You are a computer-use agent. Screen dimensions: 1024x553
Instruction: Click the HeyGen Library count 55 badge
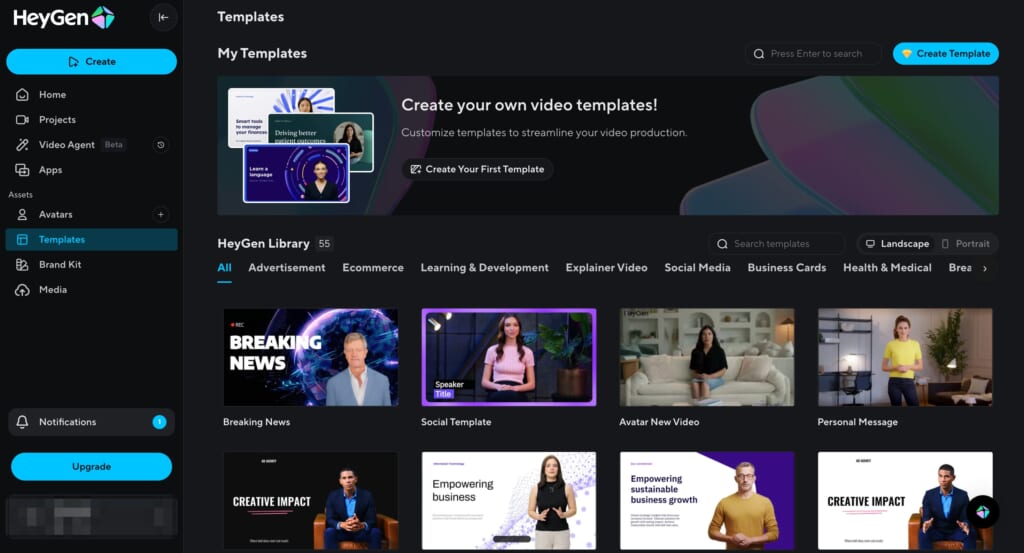coord(324,244)
